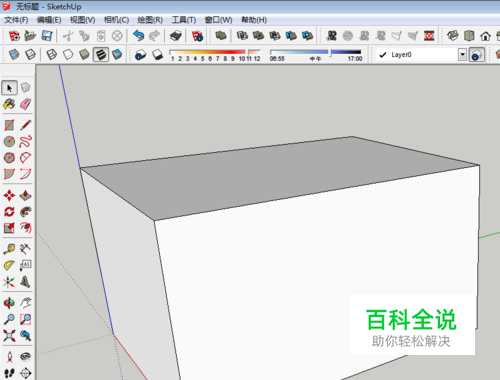Choose the Rotate tool
Viewport: 500px width, 380px height.
pyautogui.click(x=9, y=212)
